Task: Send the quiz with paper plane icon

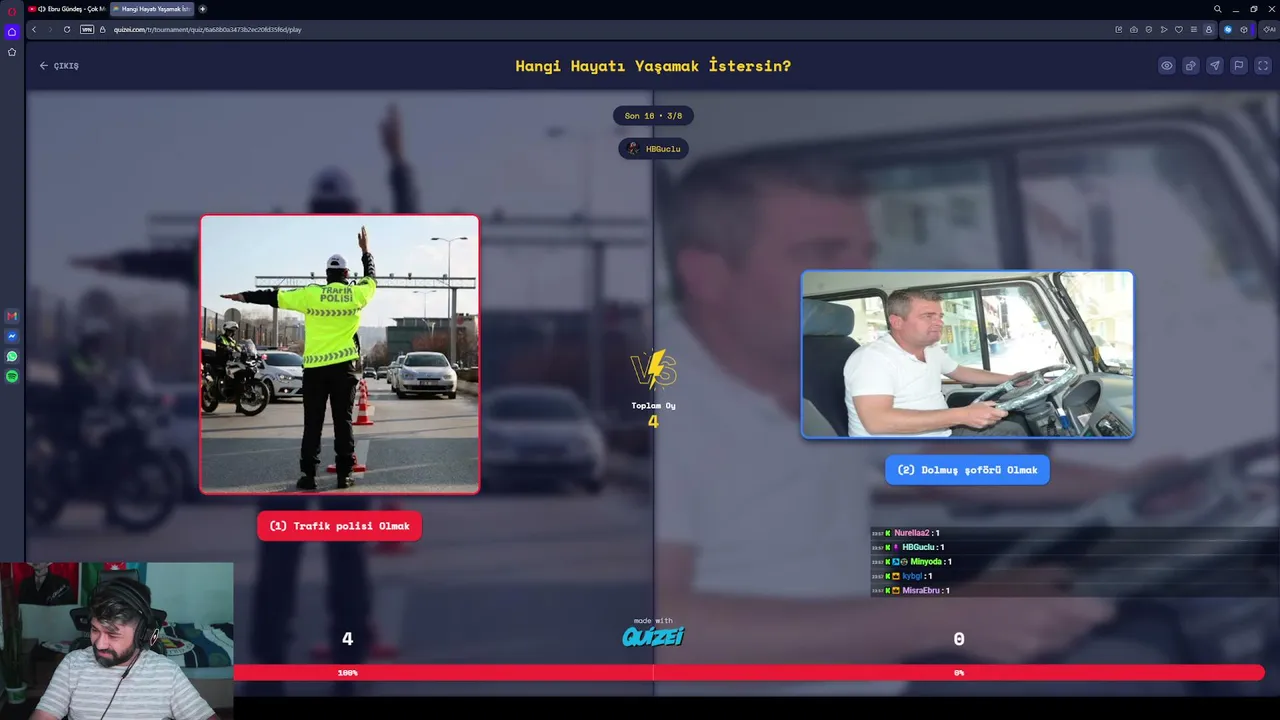Action: coord(1214,66)
